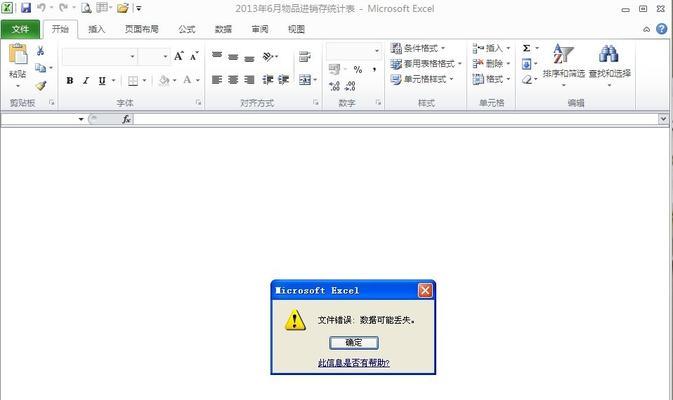Open 套用表格格式 table format menu
This screenshot has width=673, height=400.
coord(426,64)
